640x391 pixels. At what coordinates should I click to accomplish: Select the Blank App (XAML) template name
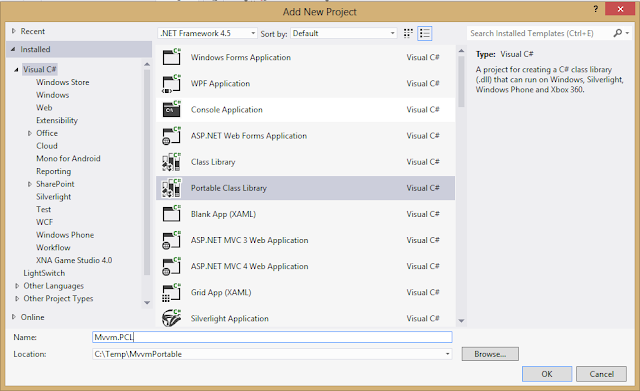[x=223, y=214]
